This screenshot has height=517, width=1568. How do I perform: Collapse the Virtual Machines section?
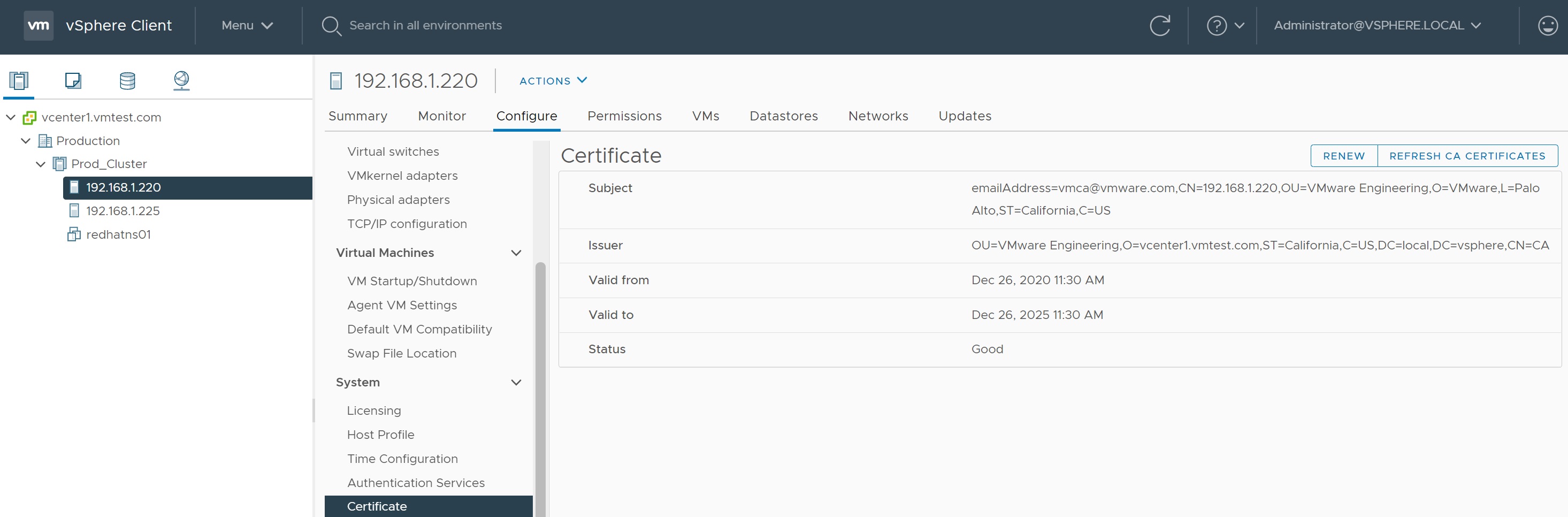tap(516, 253)
